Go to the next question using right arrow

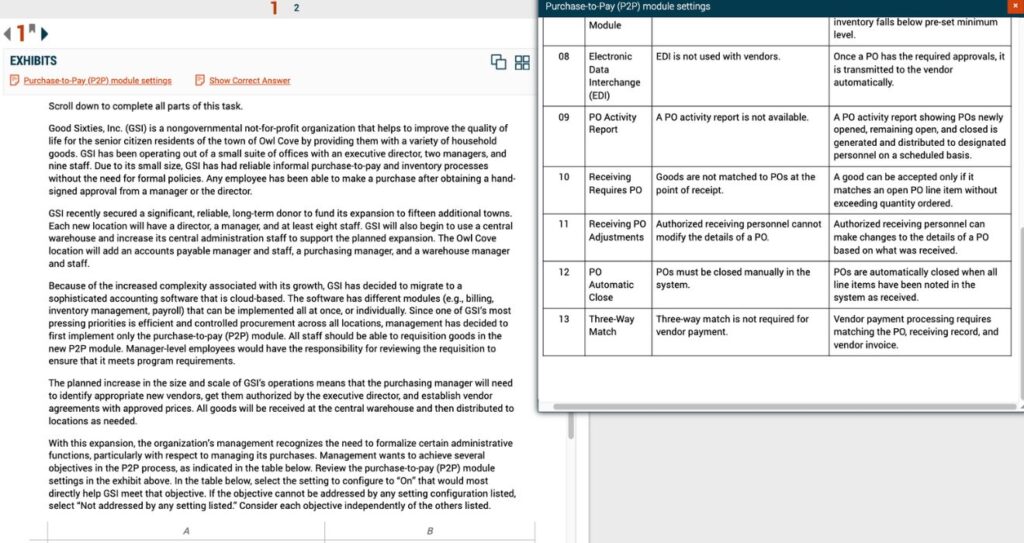point(45,34)
